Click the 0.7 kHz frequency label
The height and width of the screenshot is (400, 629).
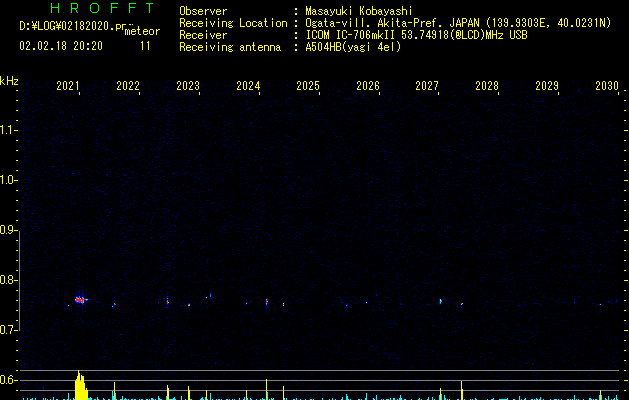[8, 330]
